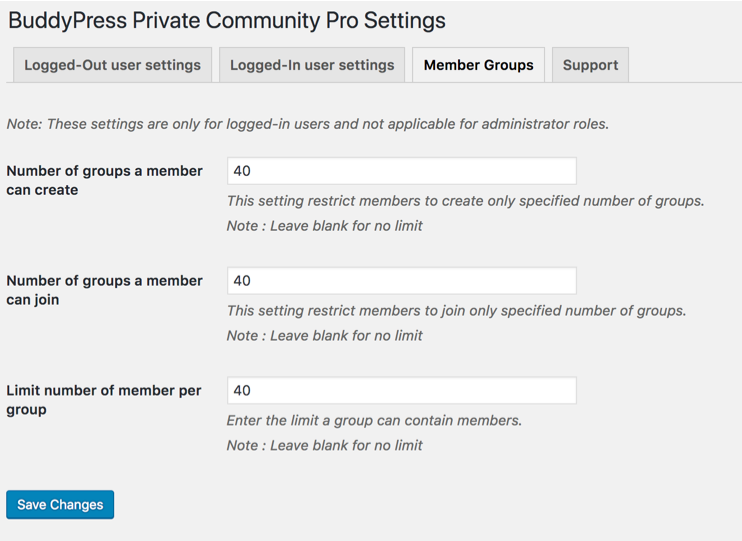Click the "Limit number of member per group" label
The height and width of the screenshot is (541, 742).
(104, 400)
